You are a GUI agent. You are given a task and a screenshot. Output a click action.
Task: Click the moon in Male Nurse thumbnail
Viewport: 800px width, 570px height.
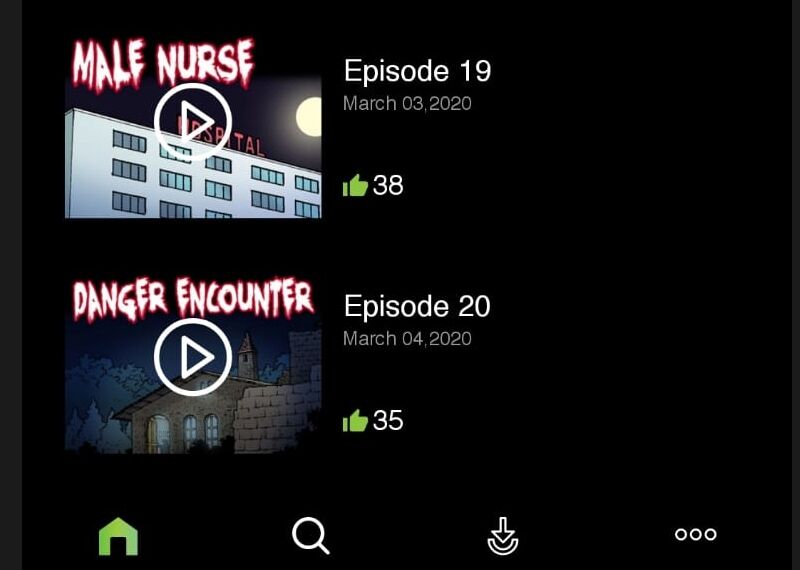click(x=309, y=117)
